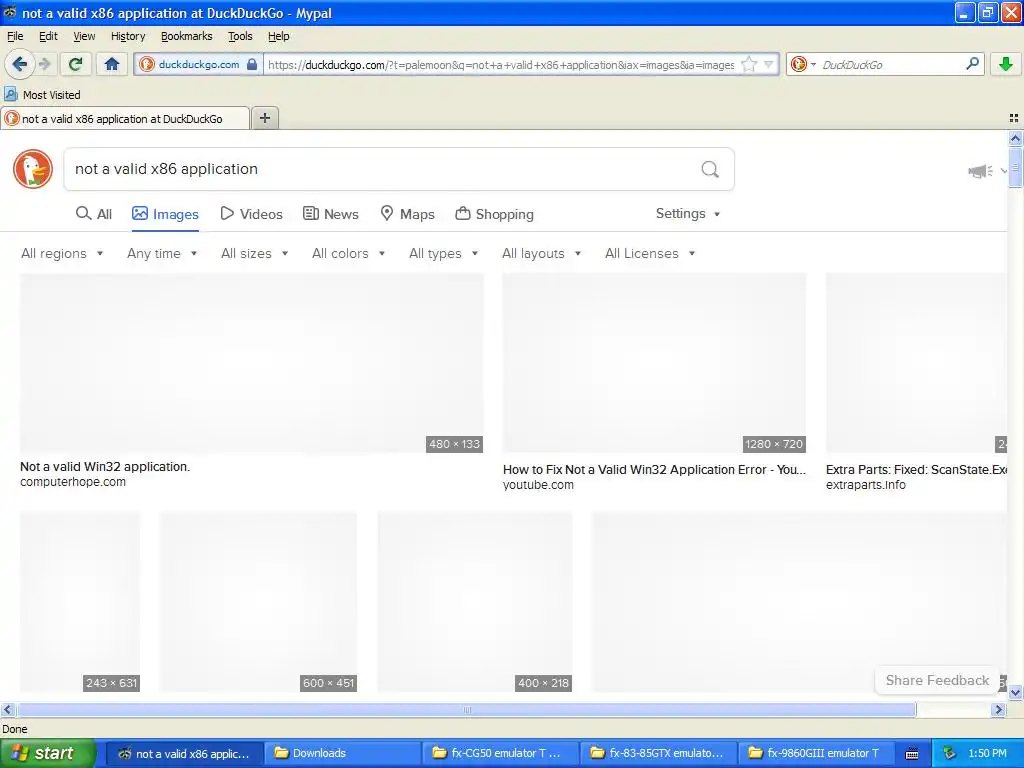Viewport: 1024px width, 768px height.
Task: Expand the All types filter
Action: [x=443, y=253]
